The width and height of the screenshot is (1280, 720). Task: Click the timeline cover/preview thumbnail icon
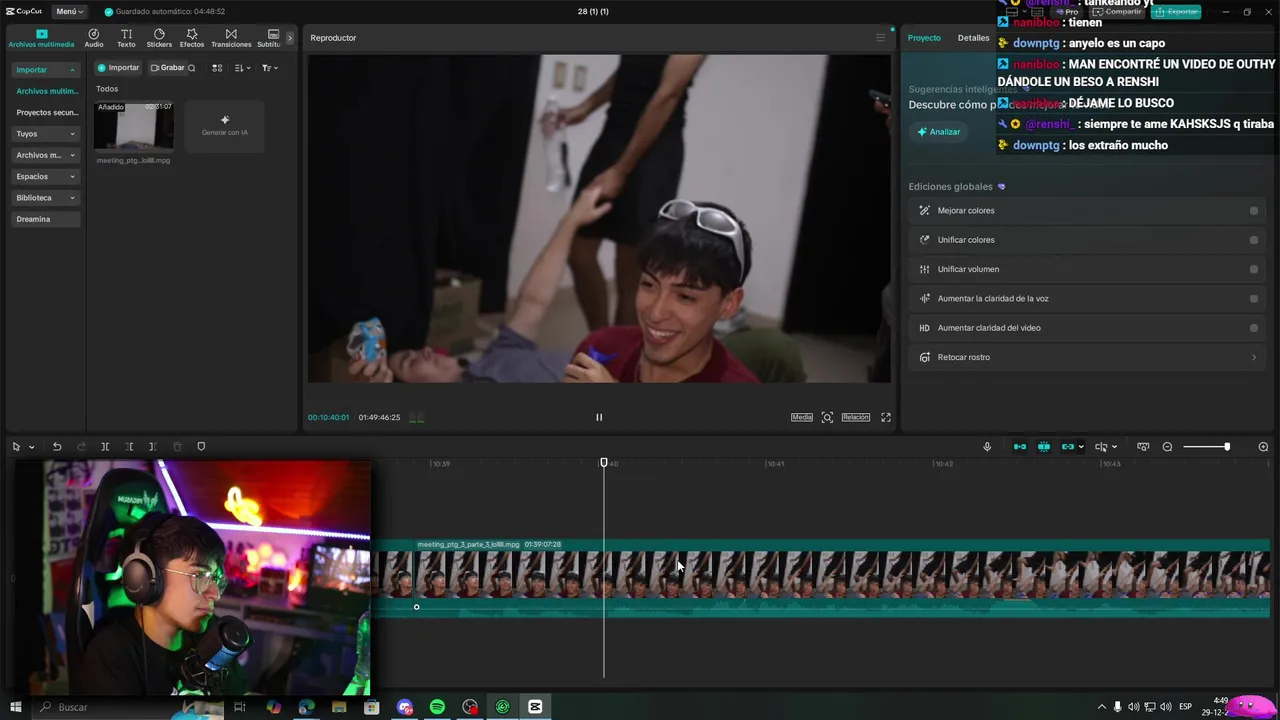[x=1143, y=447]
